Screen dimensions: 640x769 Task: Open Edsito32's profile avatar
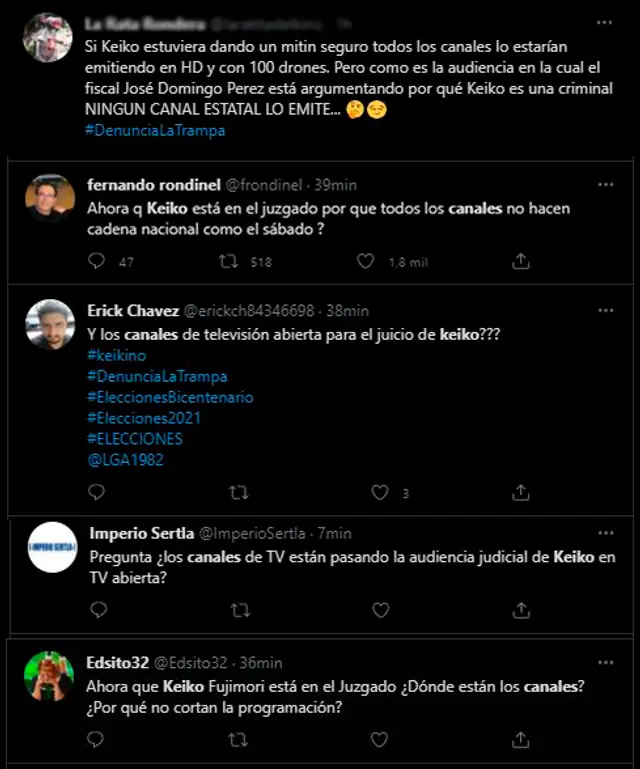pyautogui.click(x=50, y=676)
